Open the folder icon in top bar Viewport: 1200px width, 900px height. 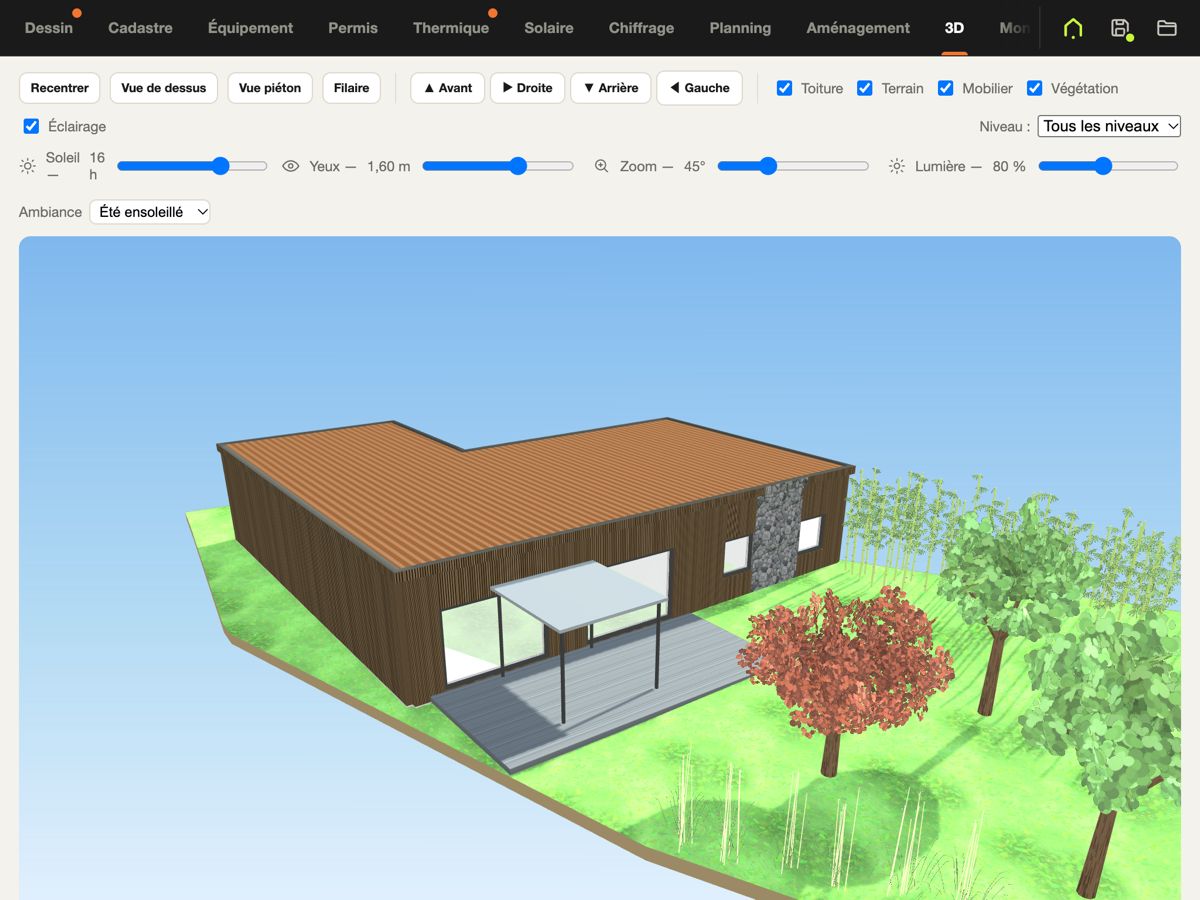(1166, 28)
